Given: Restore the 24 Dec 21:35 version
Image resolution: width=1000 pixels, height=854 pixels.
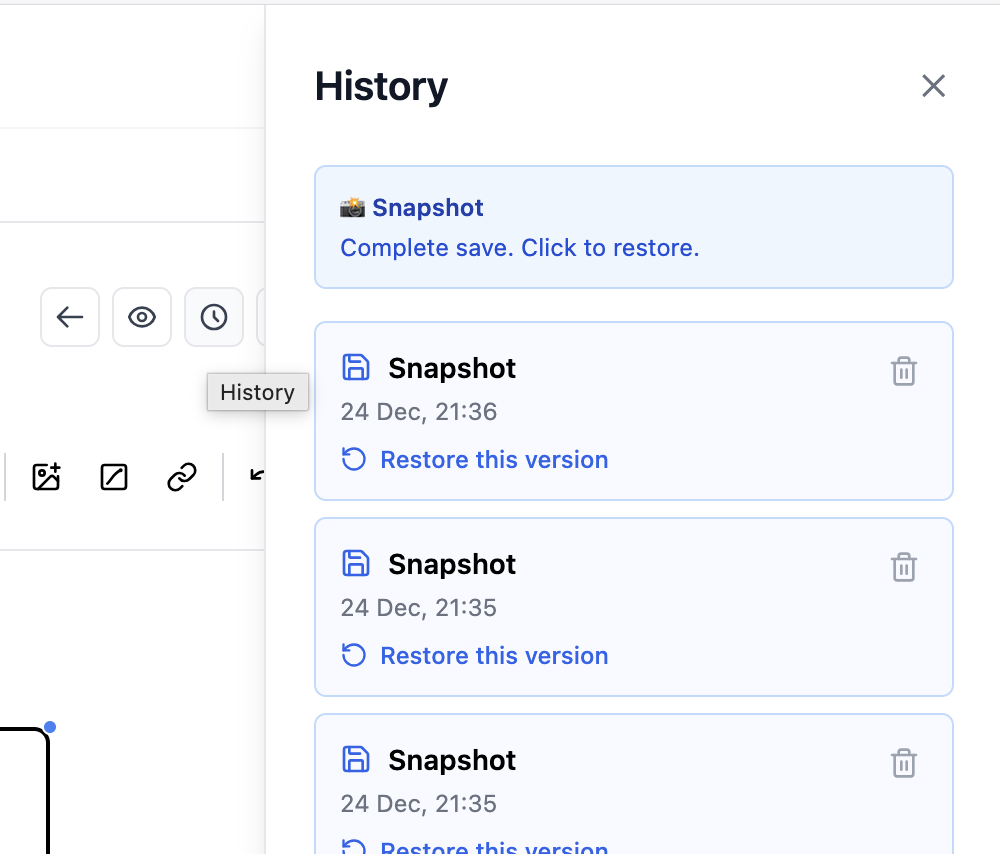Looking at the screenshot, I should click(x=493, y=655).
